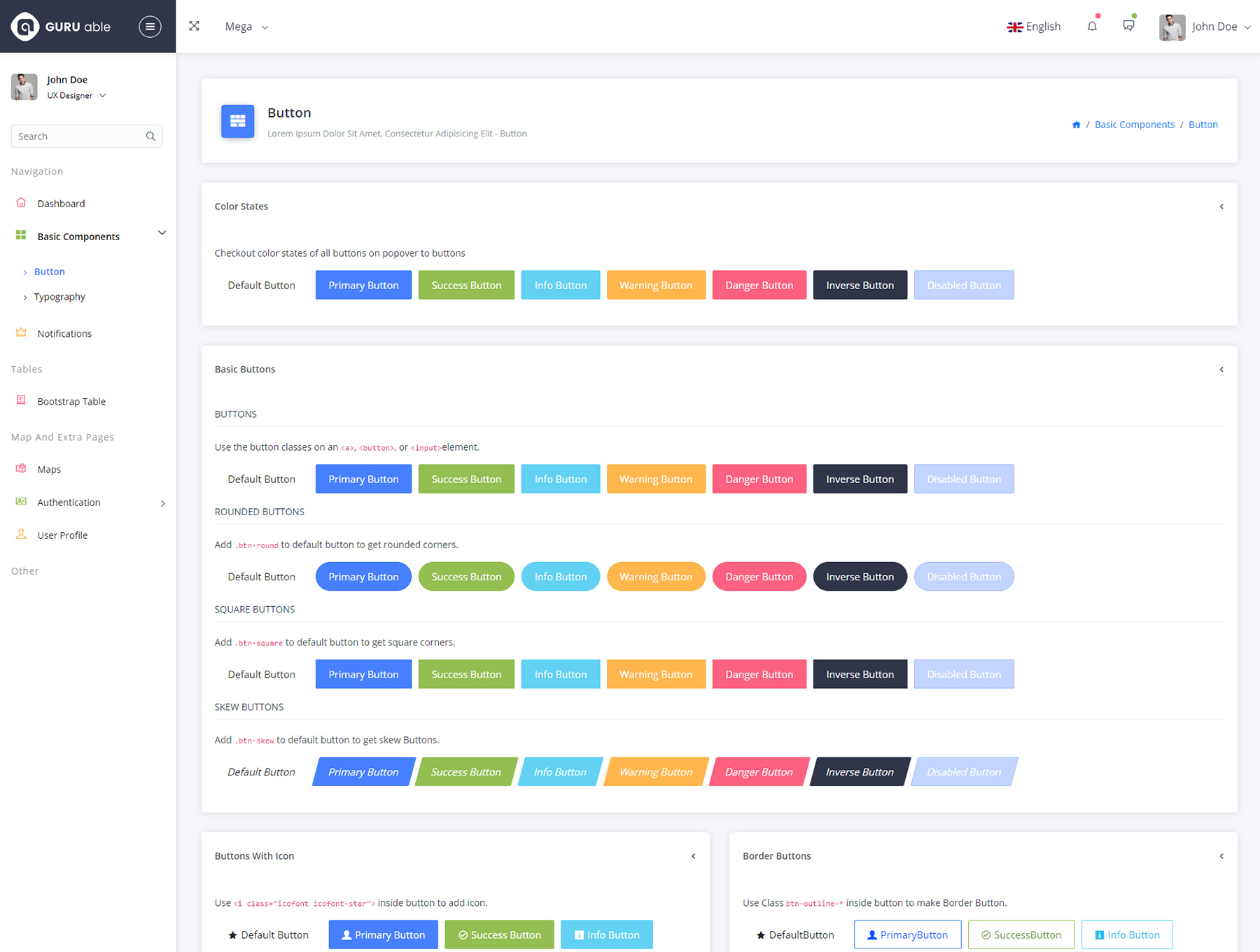Click Basic Components breadcrumb link
This screenshot has height=952, width=1260.
tap(1134, 125)
